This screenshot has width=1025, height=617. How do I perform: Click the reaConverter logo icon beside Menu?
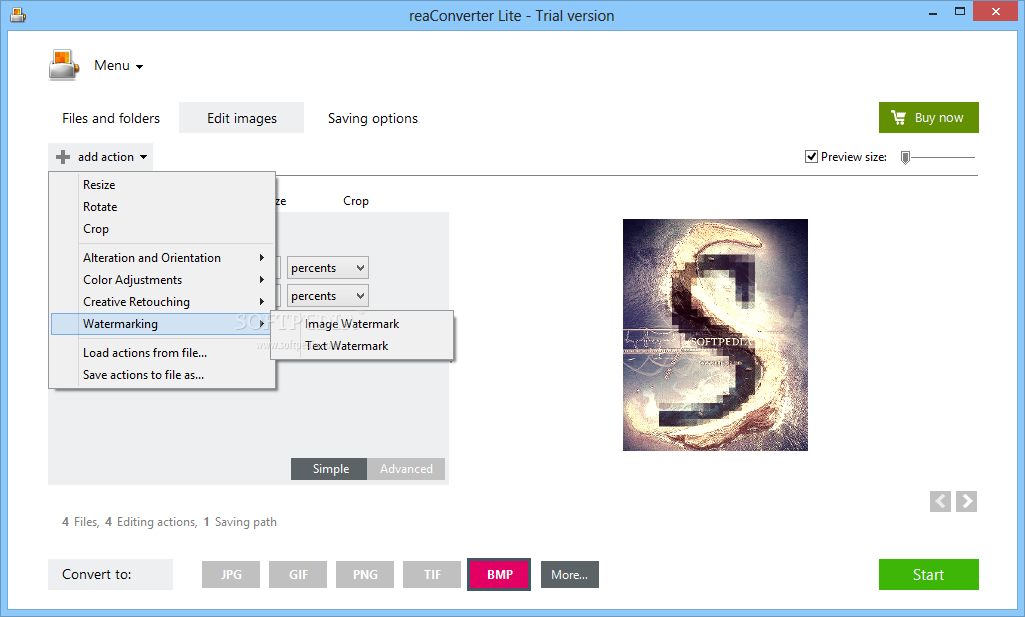point(63,65)
